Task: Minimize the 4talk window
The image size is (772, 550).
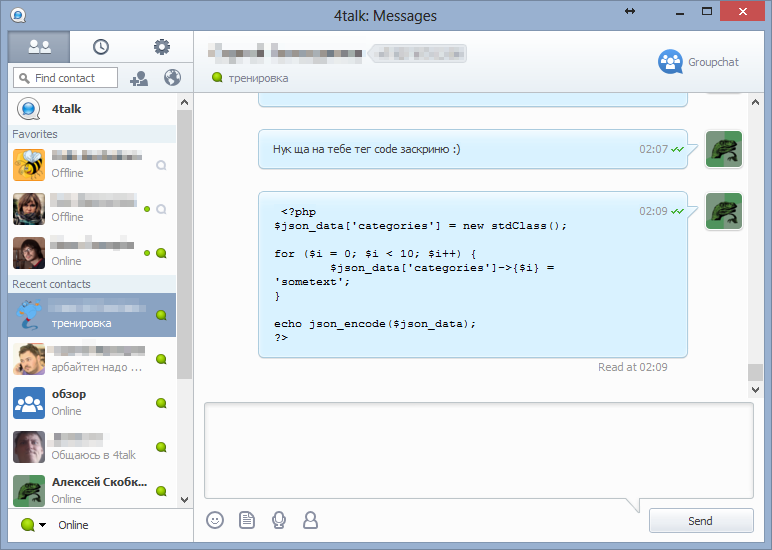Action: click(x=680, y=12)
